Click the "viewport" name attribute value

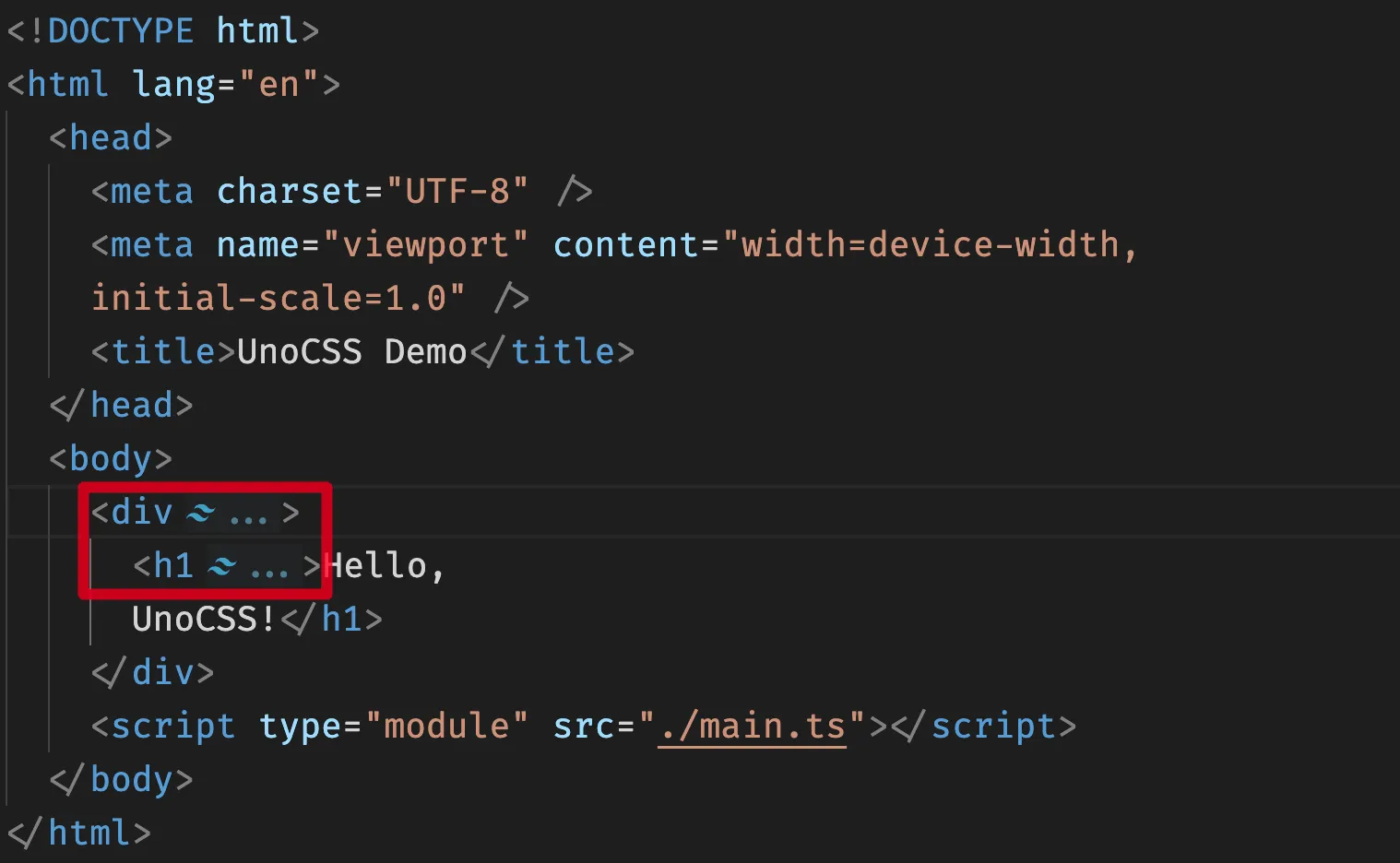(x=425, y=245)
